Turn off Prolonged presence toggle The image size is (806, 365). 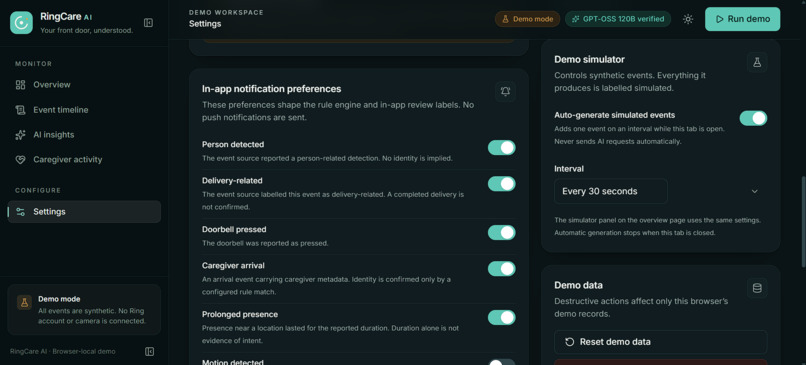(x=502, y=318)
